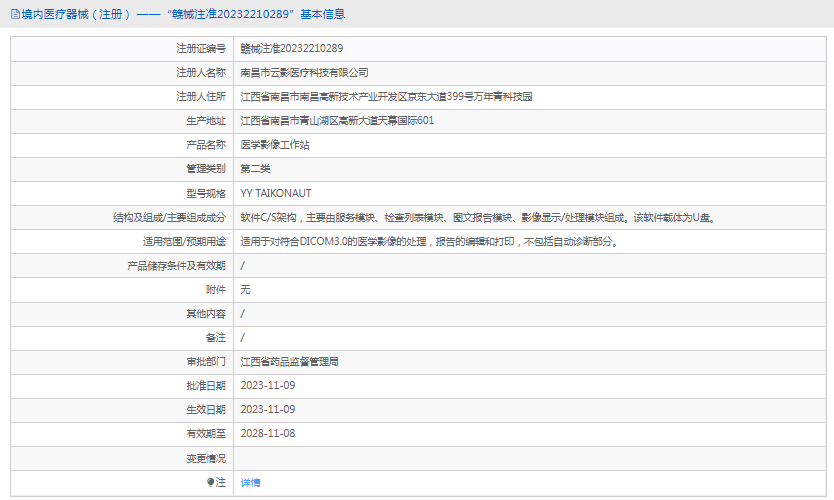Click the 注册人名称 label cell
The image size is (834, 500).
tap(201, 72)
